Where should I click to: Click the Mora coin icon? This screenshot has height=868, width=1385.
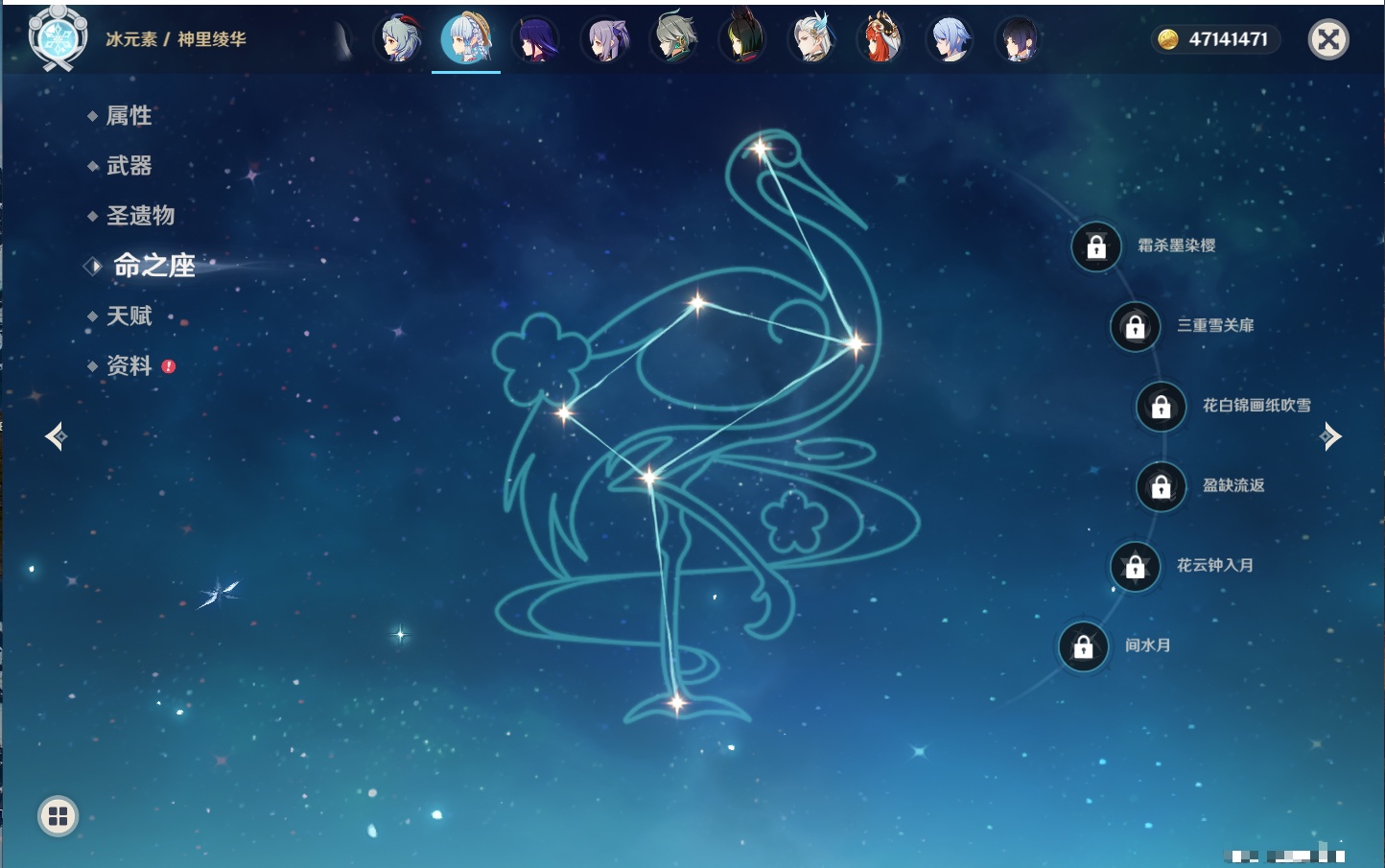click(x=1167, y=39)
